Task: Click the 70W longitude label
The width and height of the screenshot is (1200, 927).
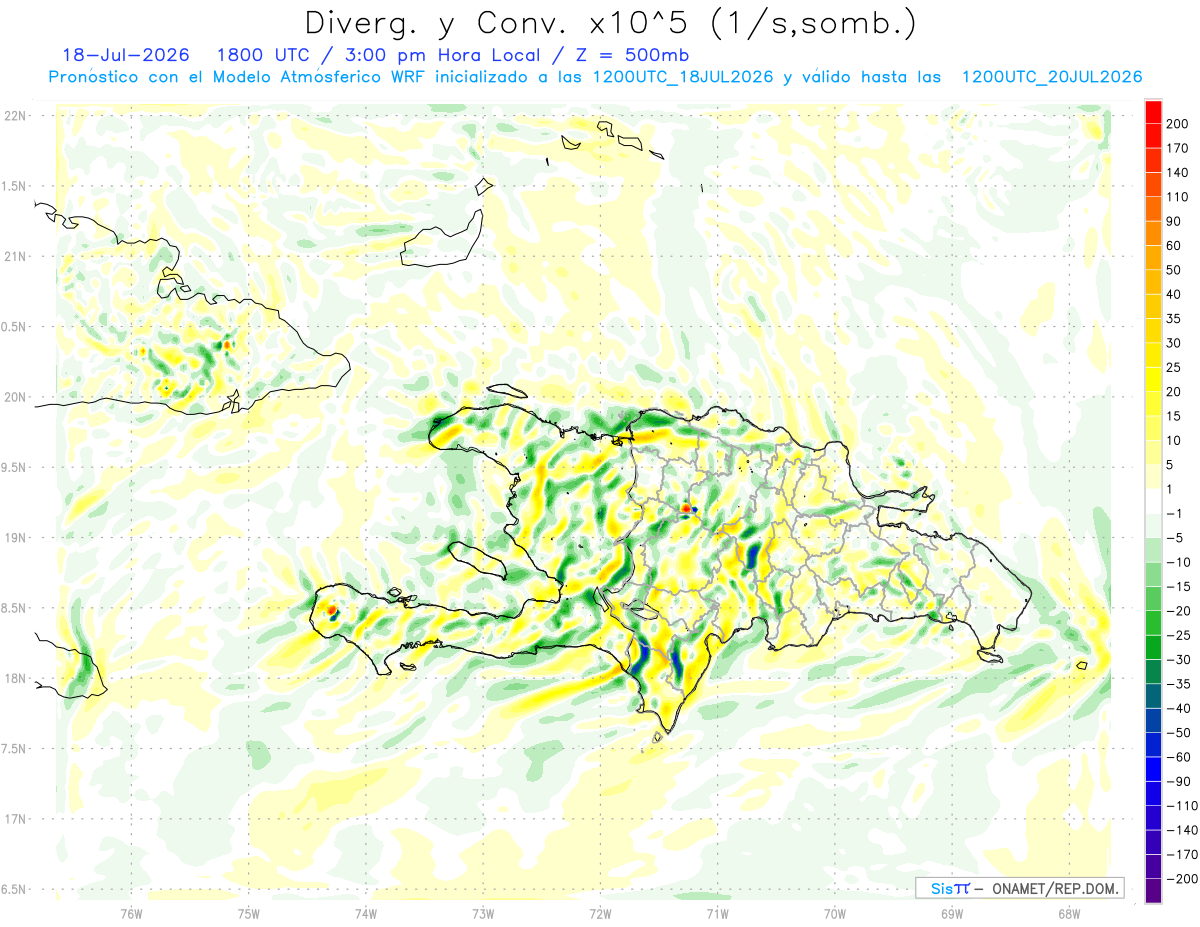Action: coord(835,914)
